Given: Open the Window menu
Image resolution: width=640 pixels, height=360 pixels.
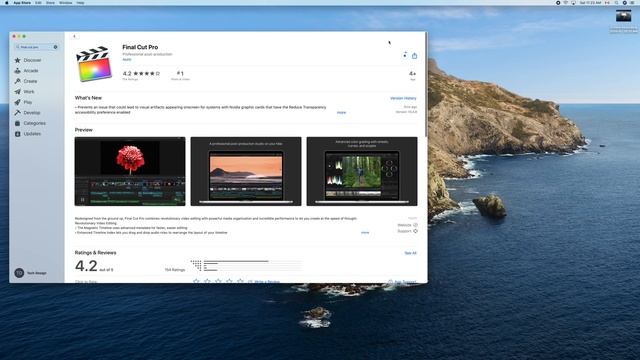Looking at the screenshot, I should pyautogui.click(x=66, y=2).
